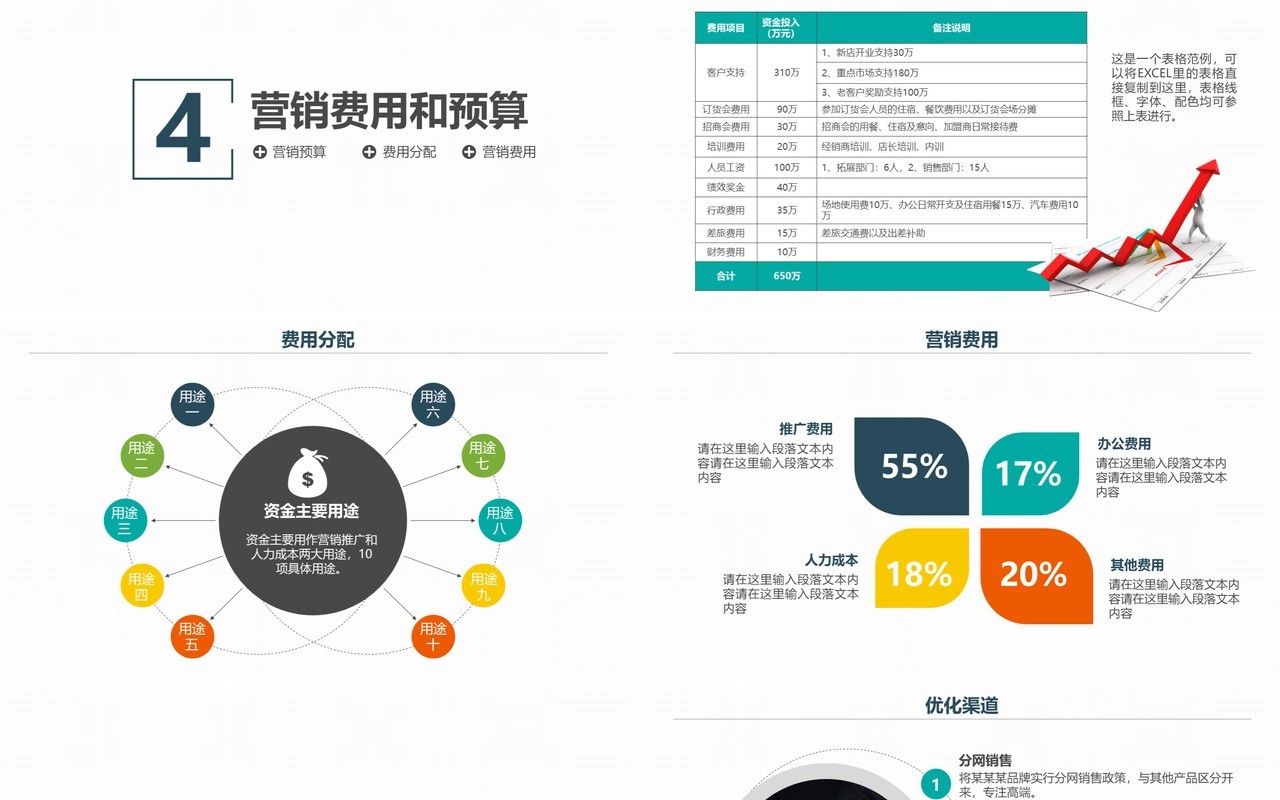The width and height of the screenshot is (1280, 800).
Task: Select the orange 用途五 circle
Action: pos(193,636)
